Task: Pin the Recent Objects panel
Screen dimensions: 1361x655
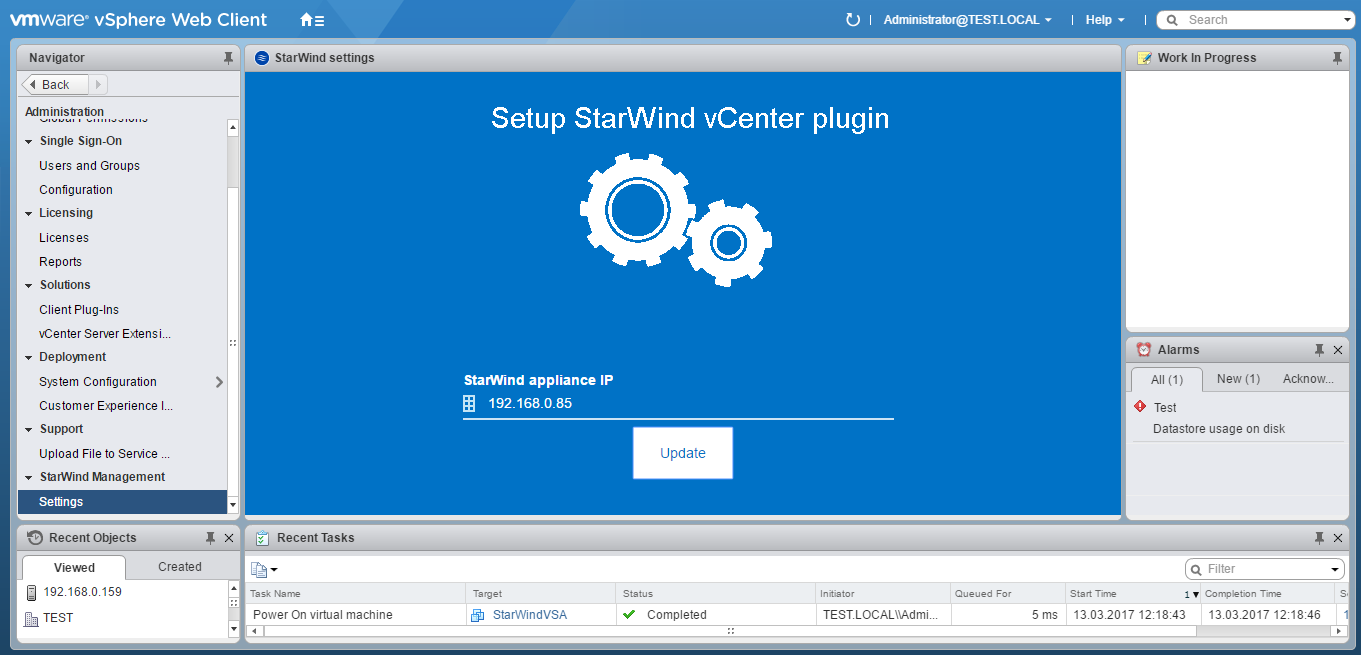Action: (210, 538)
